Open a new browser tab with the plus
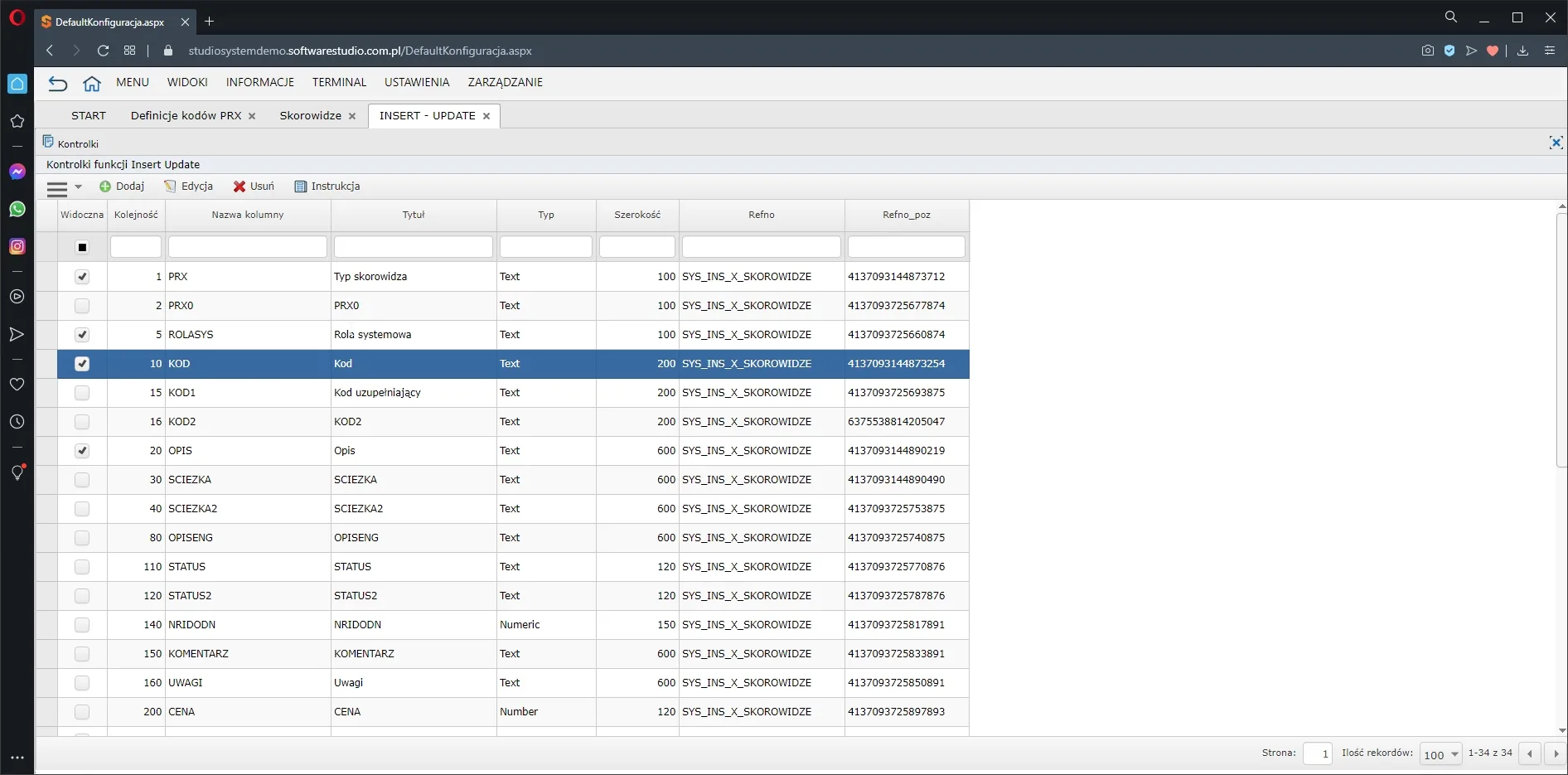Viewport: 1568px width, 775px height. click(x=210, y=21)
